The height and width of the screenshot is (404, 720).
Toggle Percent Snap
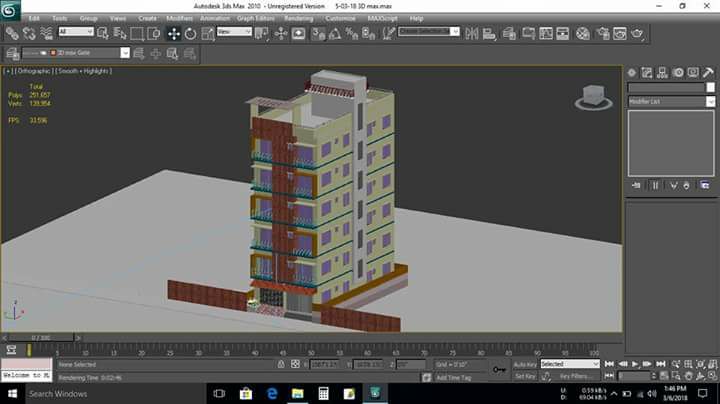pos(352,34)
